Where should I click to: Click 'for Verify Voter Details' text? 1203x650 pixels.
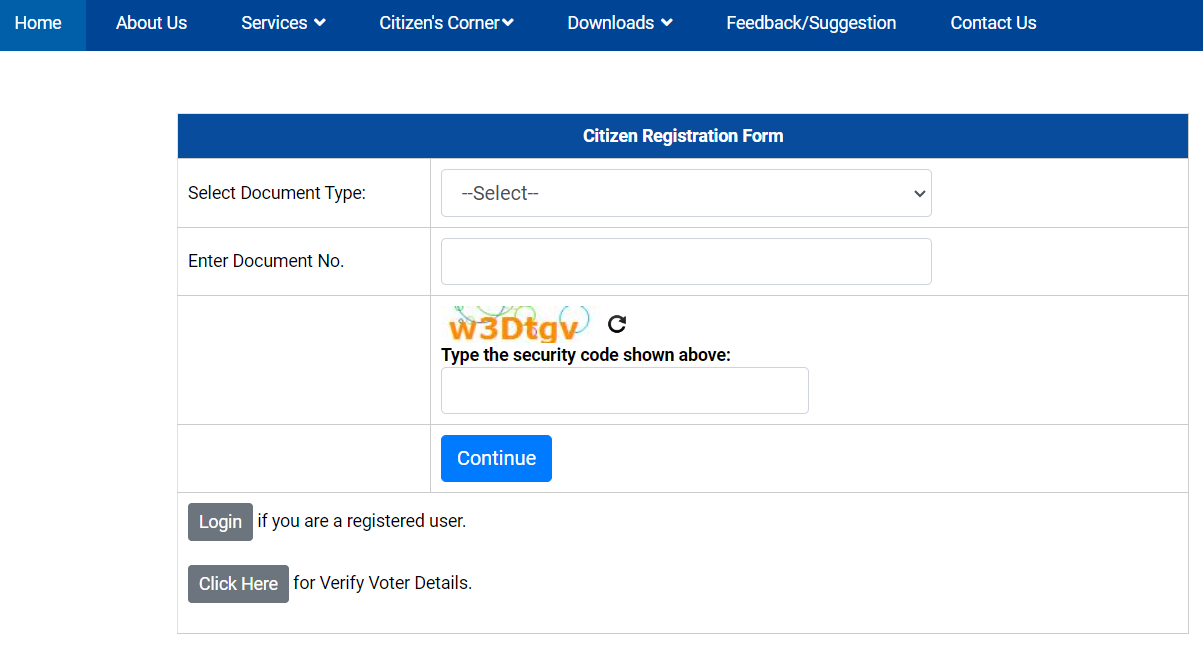[x=382, y=583]
